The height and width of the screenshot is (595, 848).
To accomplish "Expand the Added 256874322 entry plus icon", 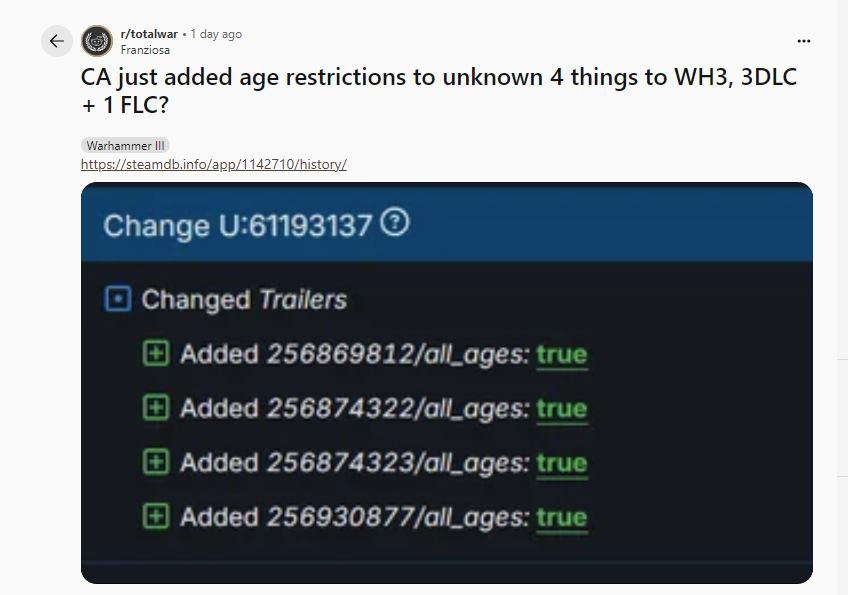I will (x=156, y=407).
